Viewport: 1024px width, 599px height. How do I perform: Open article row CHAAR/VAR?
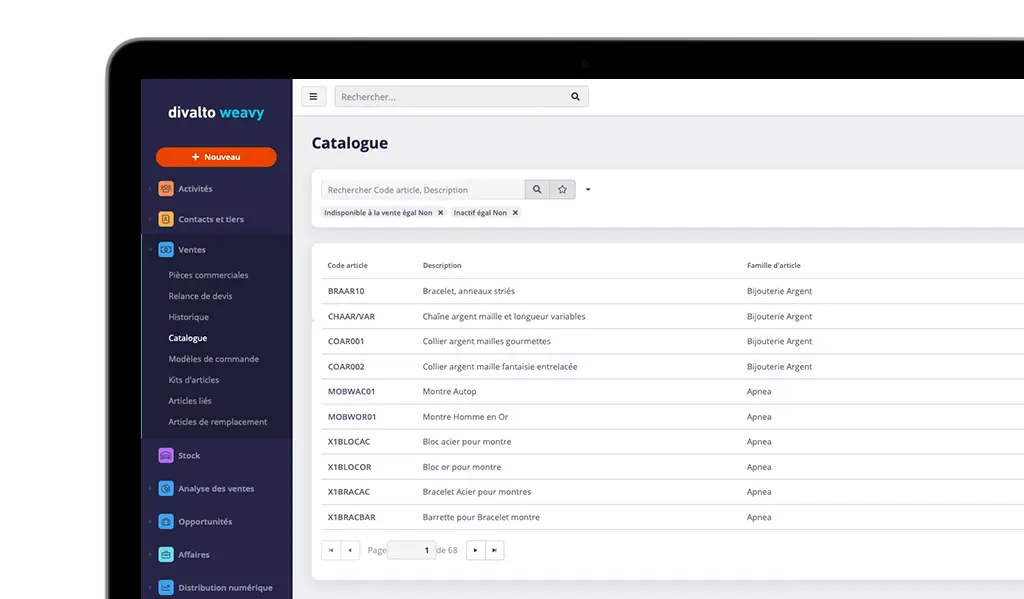tap(673, 316)
